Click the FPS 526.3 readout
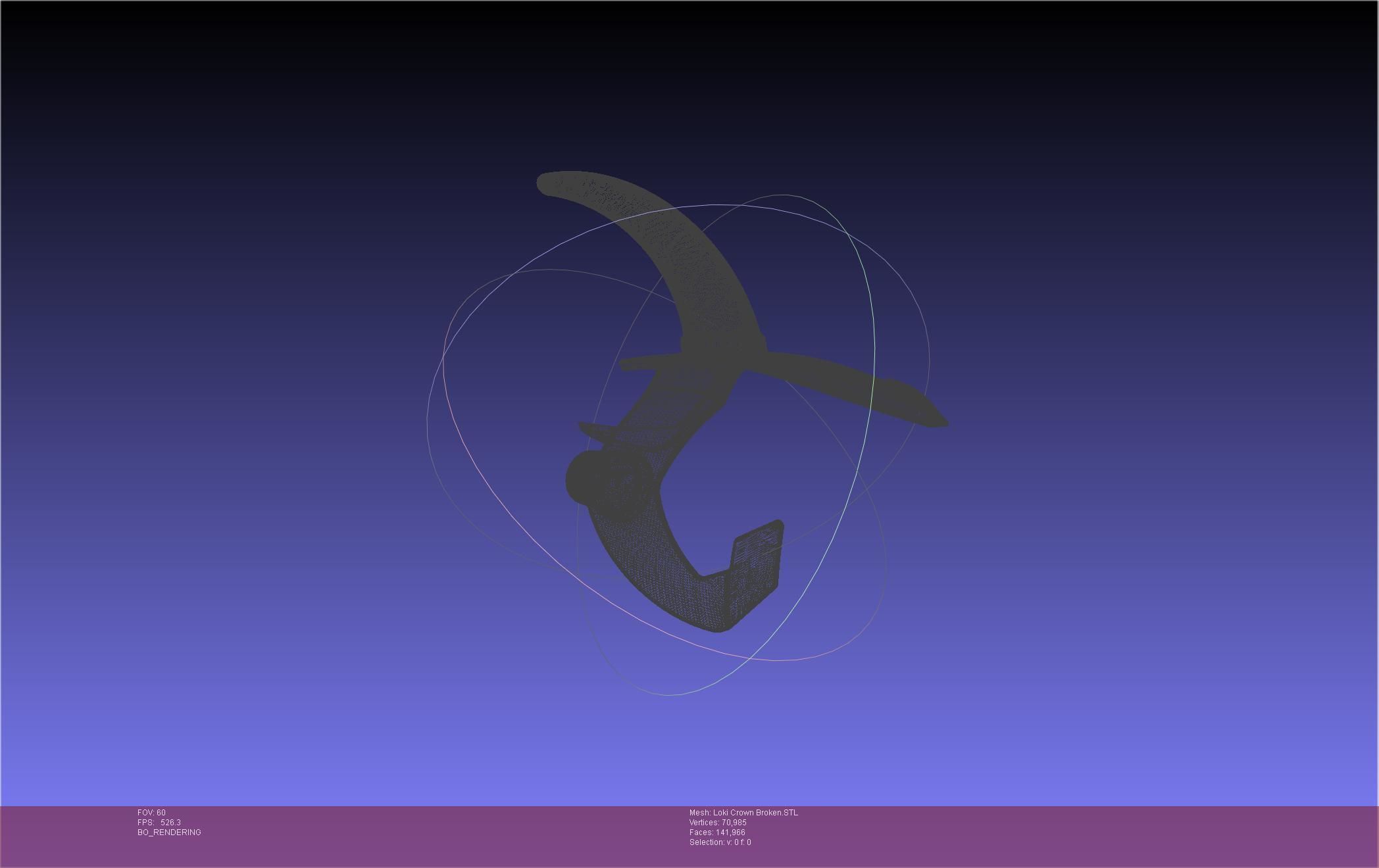Screen dimensions: 1379x868 click(159, 823)
